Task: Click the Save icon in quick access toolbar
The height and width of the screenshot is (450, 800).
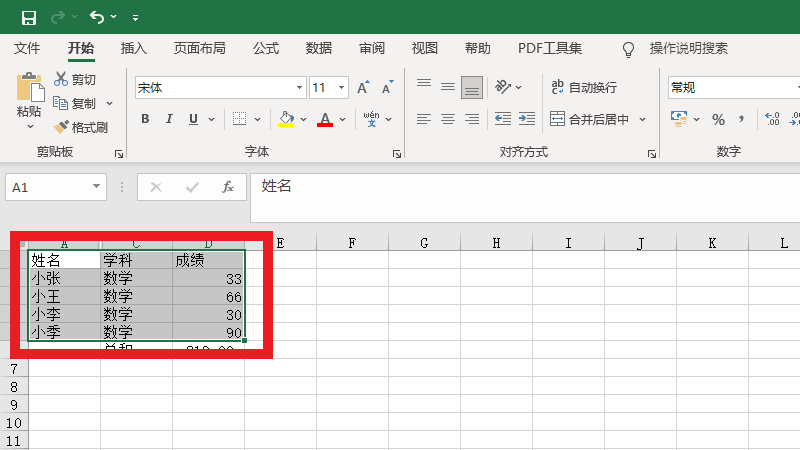Action: pos(28,17)
